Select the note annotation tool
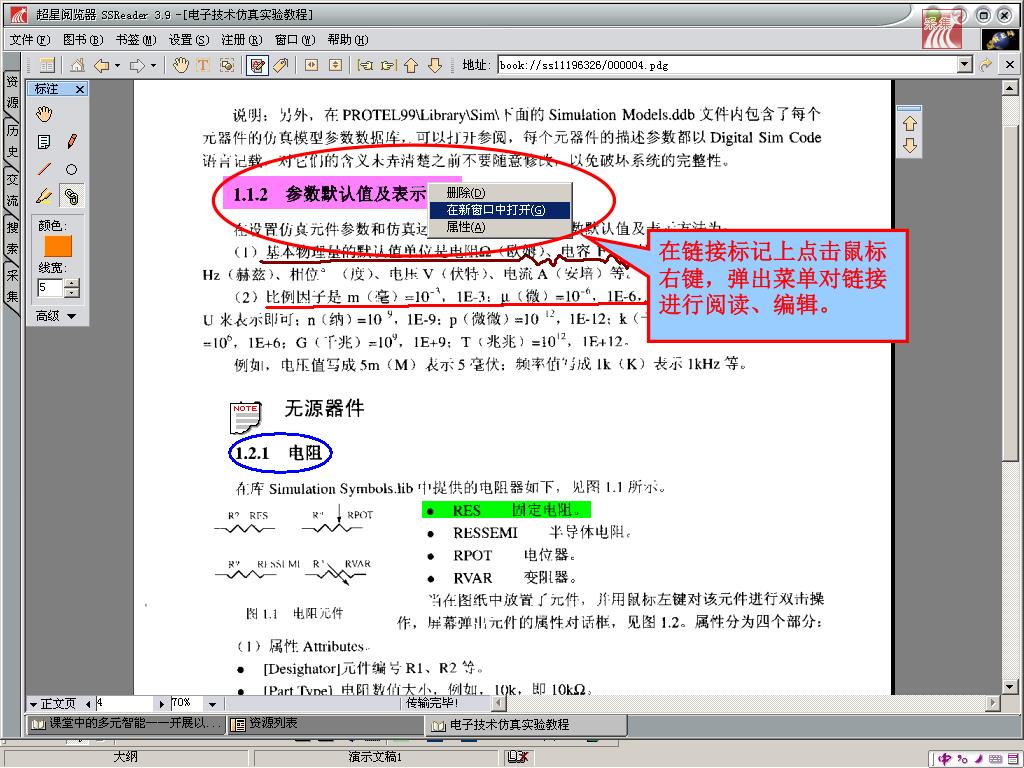Viewport: 1024px width, 768px height. click(x=44, y=142)
